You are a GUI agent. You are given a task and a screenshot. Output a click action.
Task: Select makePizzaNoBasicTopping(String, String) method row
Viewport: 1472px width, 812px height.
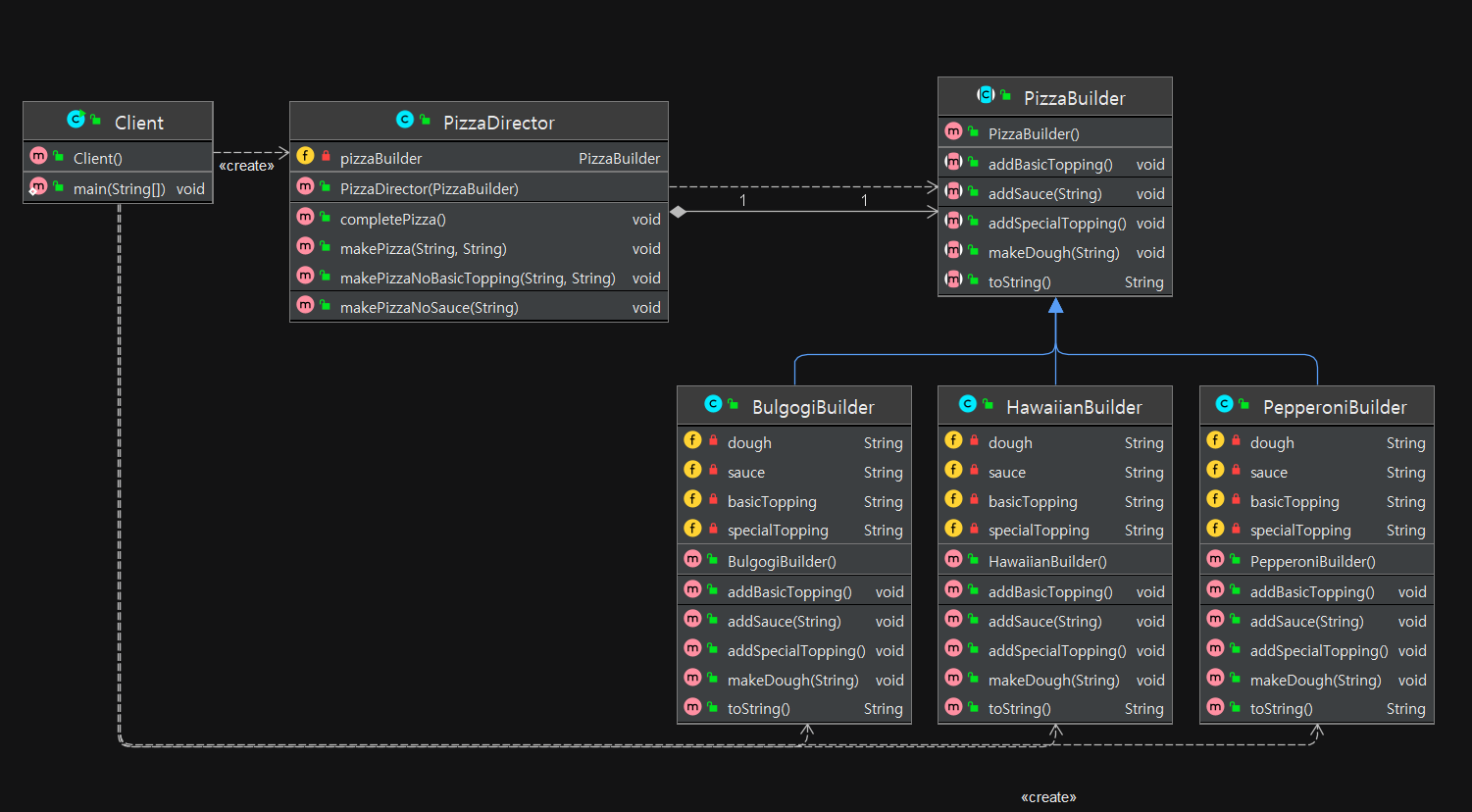pos(479,279)
